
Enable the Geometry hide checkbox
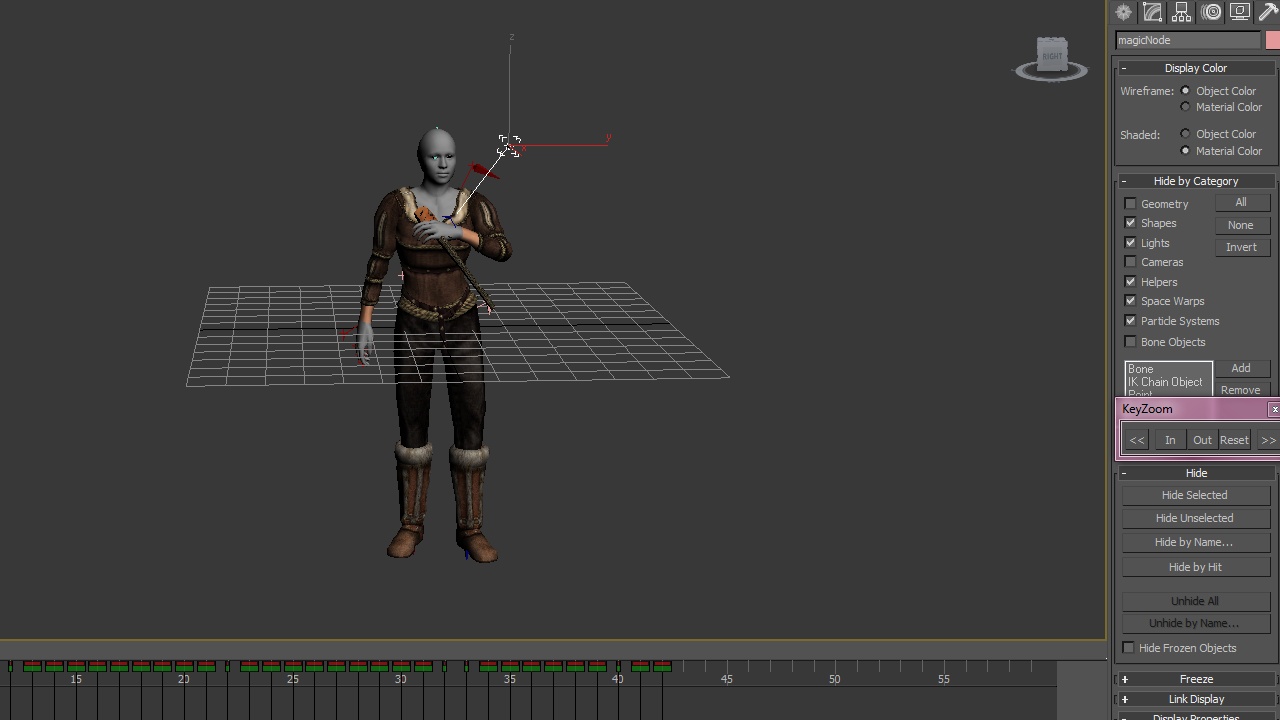1131,204
